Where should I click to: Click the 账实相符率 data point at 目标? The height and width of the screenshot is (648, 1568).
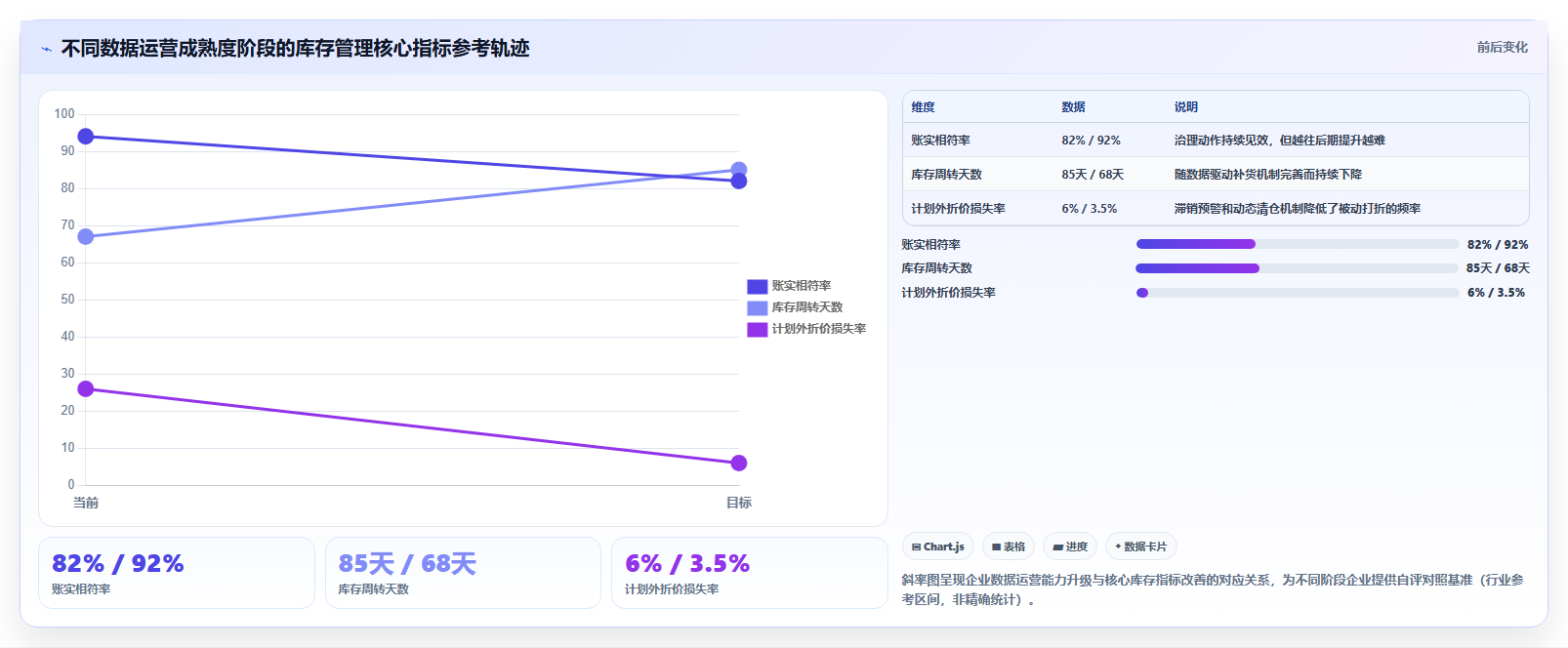coord(739,181)
